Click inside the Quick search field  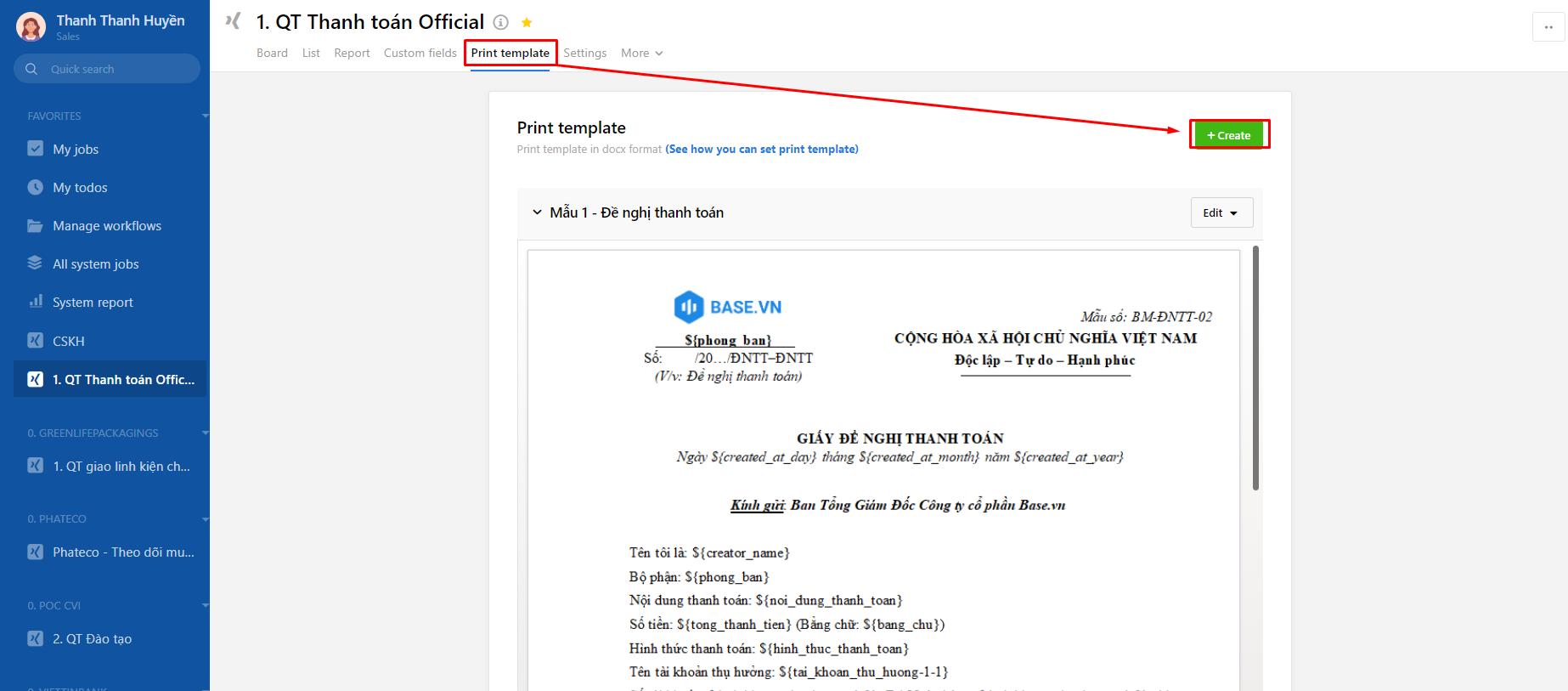point(107,69)
